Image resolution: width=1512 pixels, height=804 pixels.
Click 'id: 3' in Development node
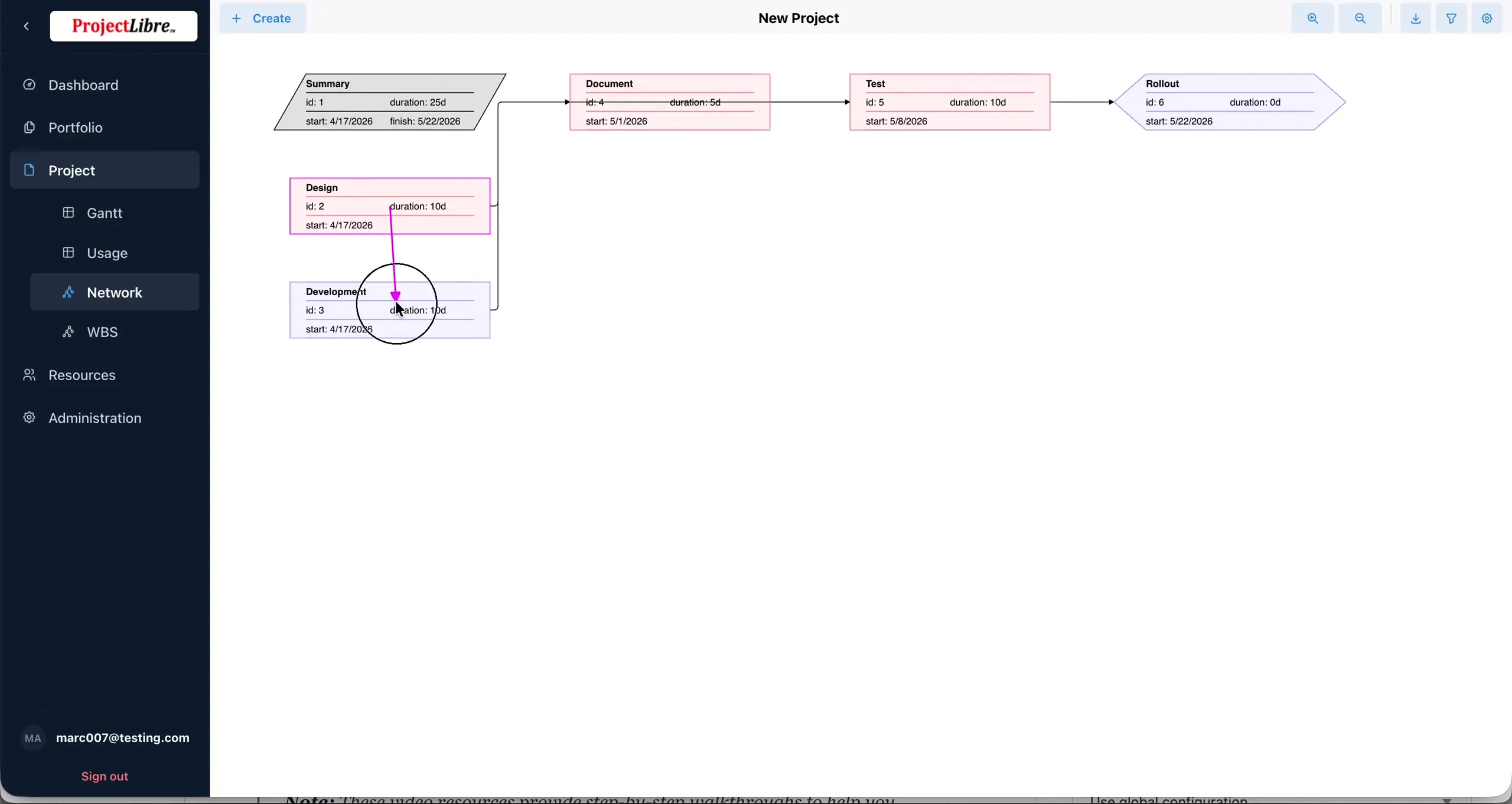(315, 310)
